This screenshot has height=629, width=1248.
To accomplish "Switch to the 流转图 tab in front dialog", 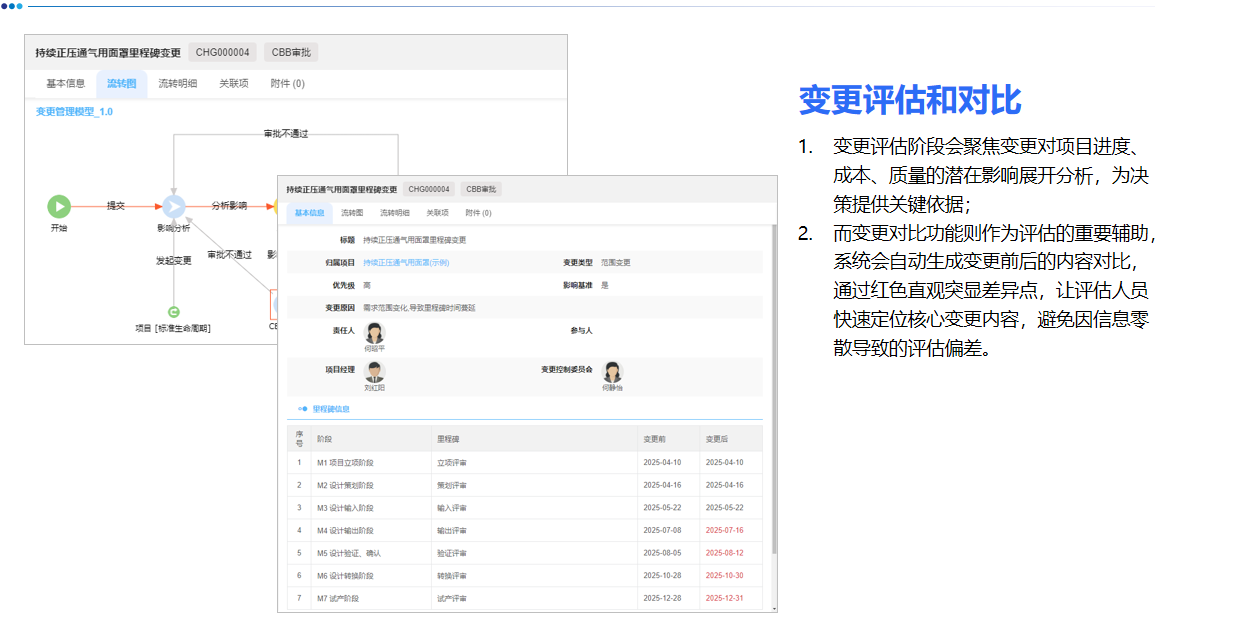I will [350, 212].
